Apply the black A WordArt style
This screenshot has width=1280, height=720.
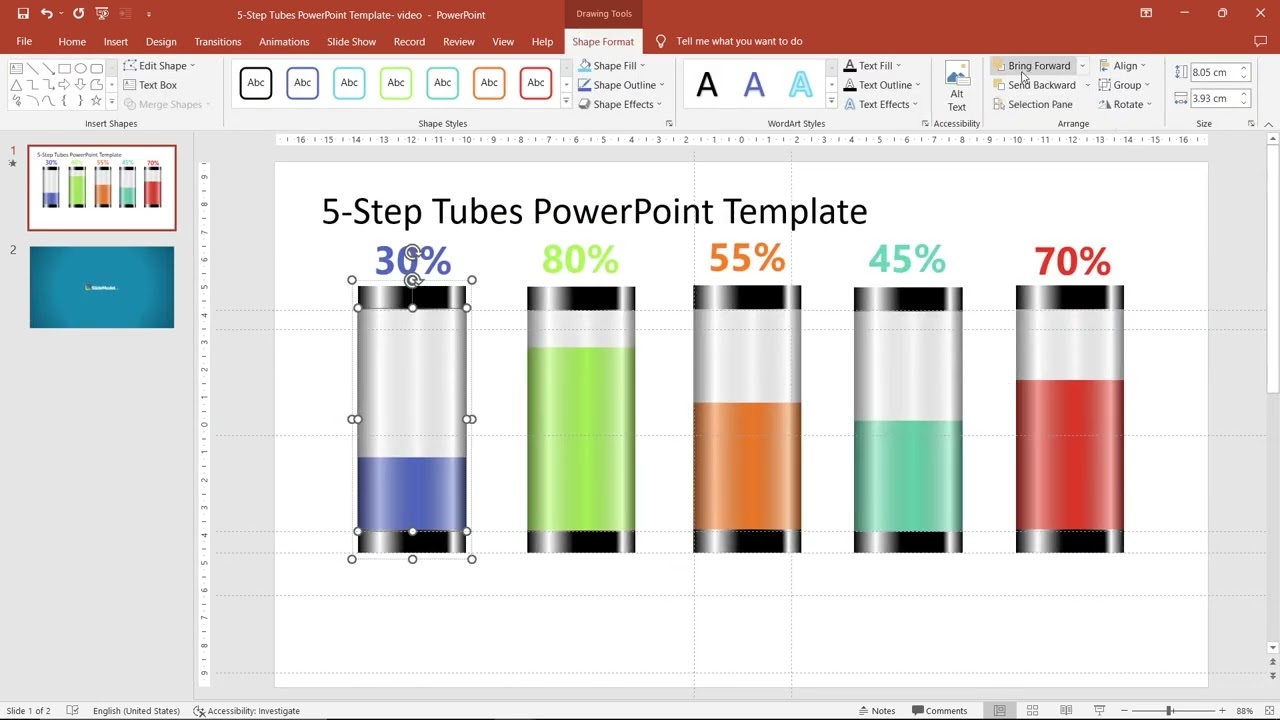pyautogui.click(x=707, y=85)
